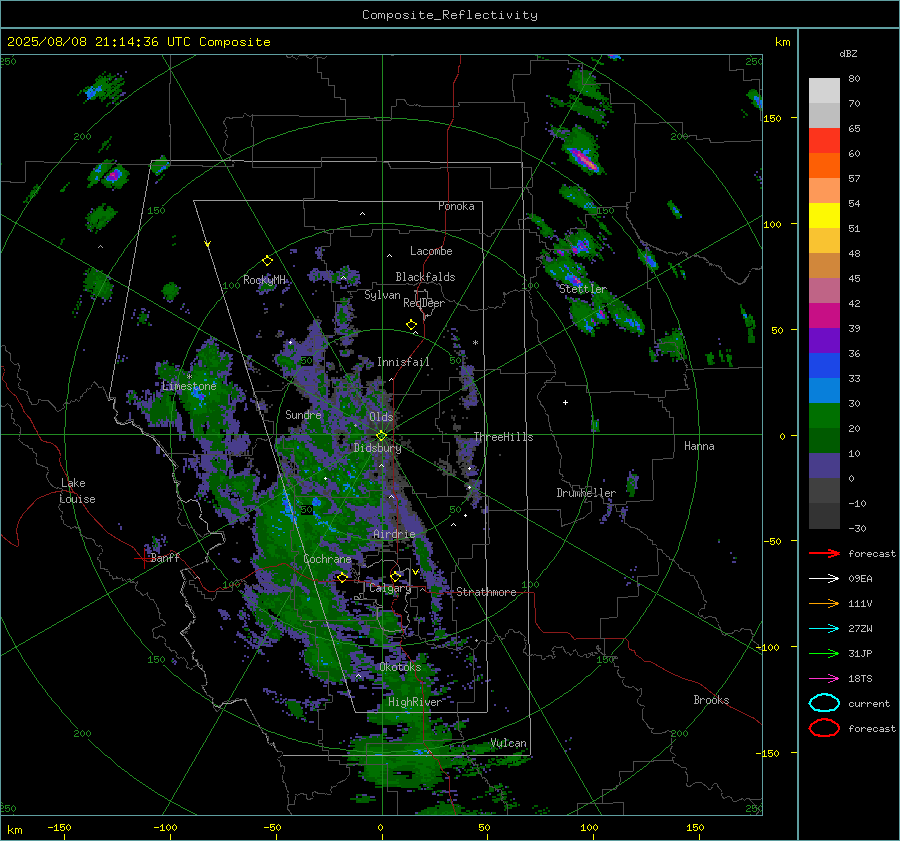Viewport: 900px width, 841px height.
Task: Click the white plus marker west of Hanna
Action: click(x=565, y=402)
